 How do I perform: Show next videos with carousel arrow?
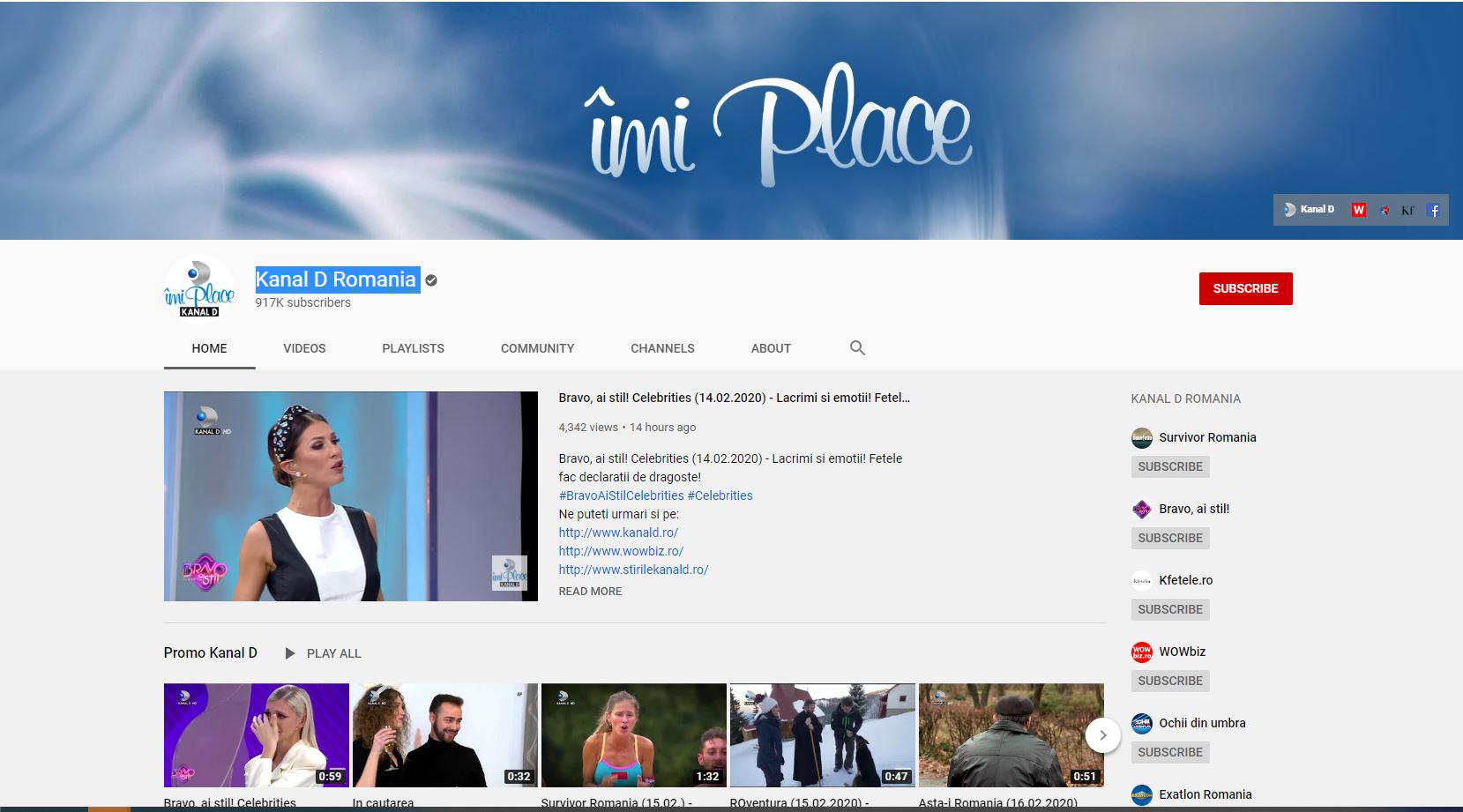(1102, 735)
